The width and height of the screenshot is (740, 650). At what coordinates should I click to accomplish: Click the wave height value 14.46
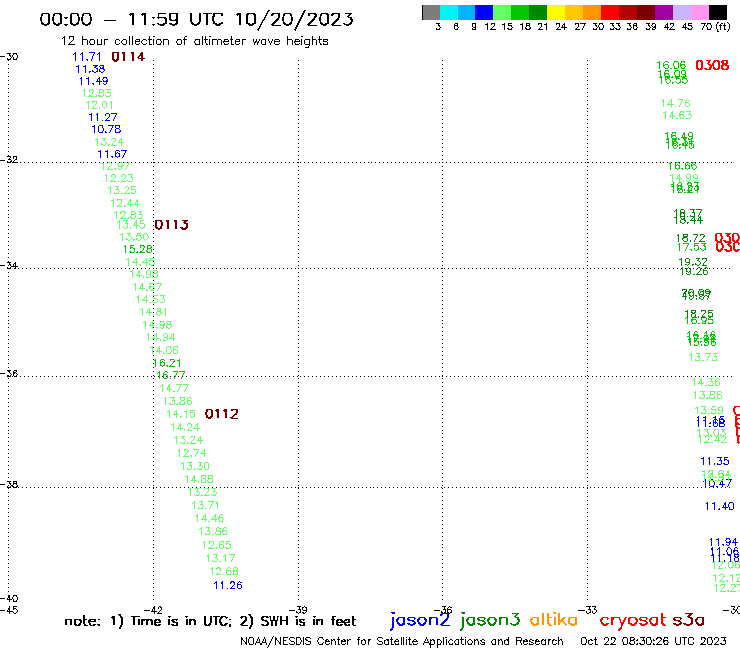[210, 518]
